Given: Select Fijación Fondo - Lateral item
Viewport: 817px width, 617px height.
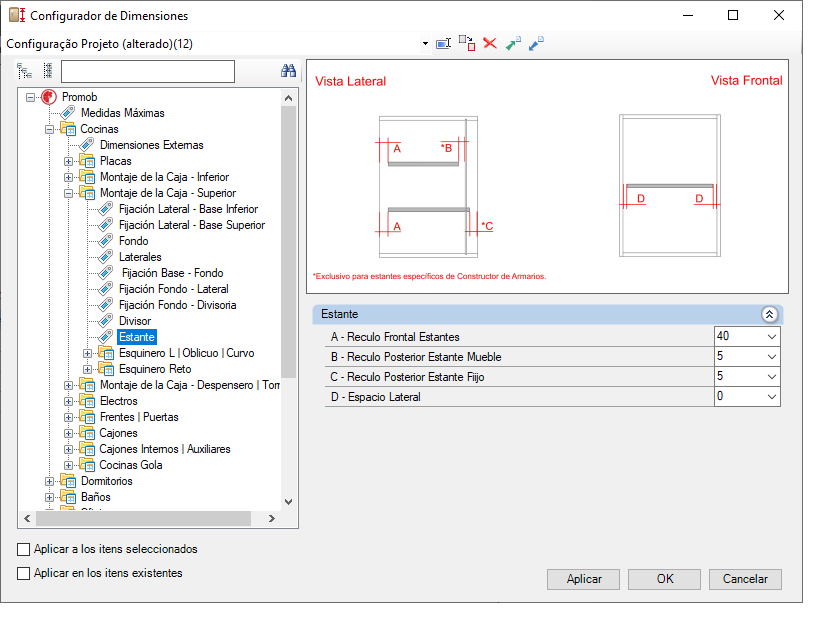Looking at the screenshot, I should (174, 289).
